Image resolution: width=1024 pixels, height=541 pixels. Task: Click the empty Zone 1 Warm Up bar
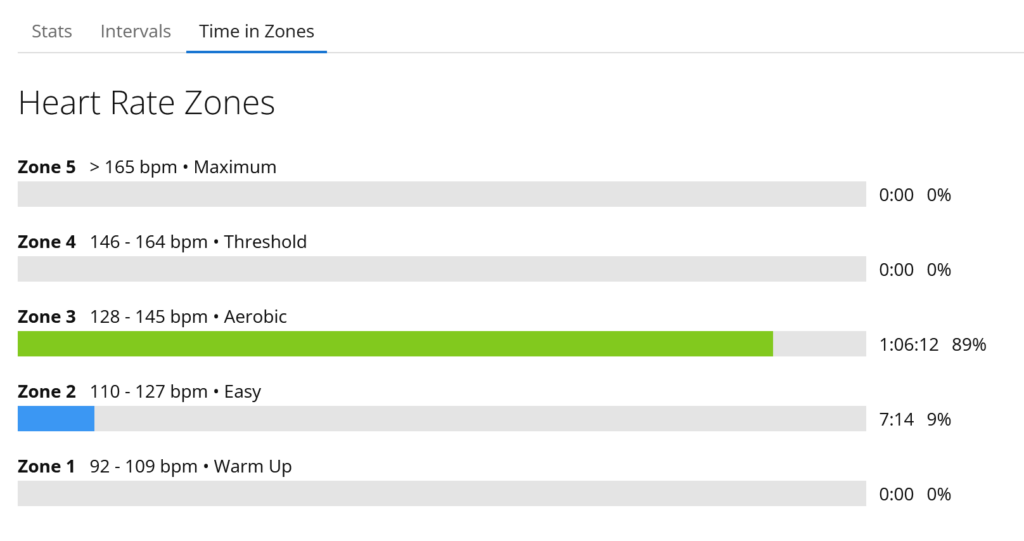(441, 494)
